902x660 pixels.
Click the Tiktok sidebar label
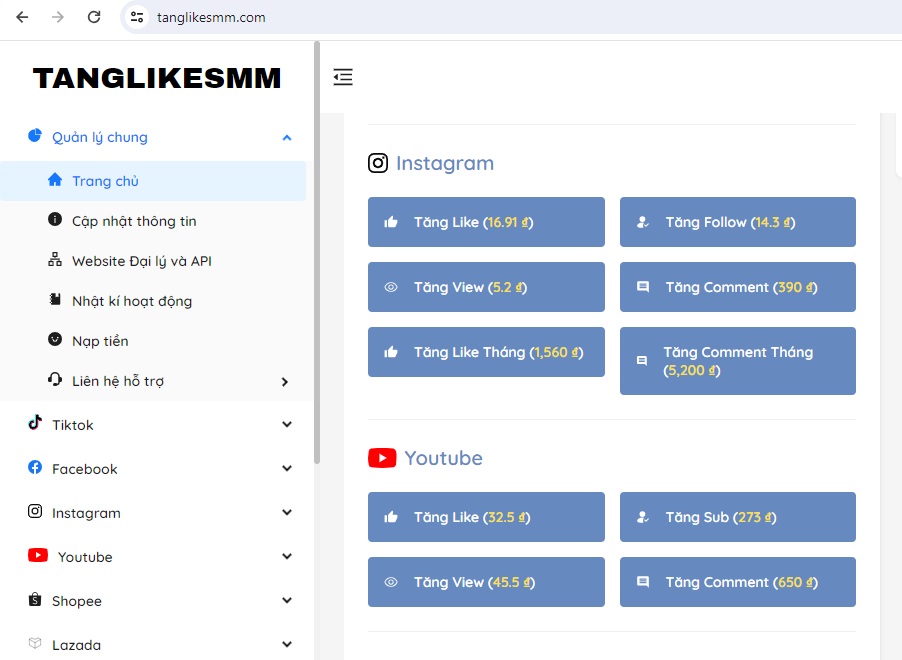pos(72,425)
